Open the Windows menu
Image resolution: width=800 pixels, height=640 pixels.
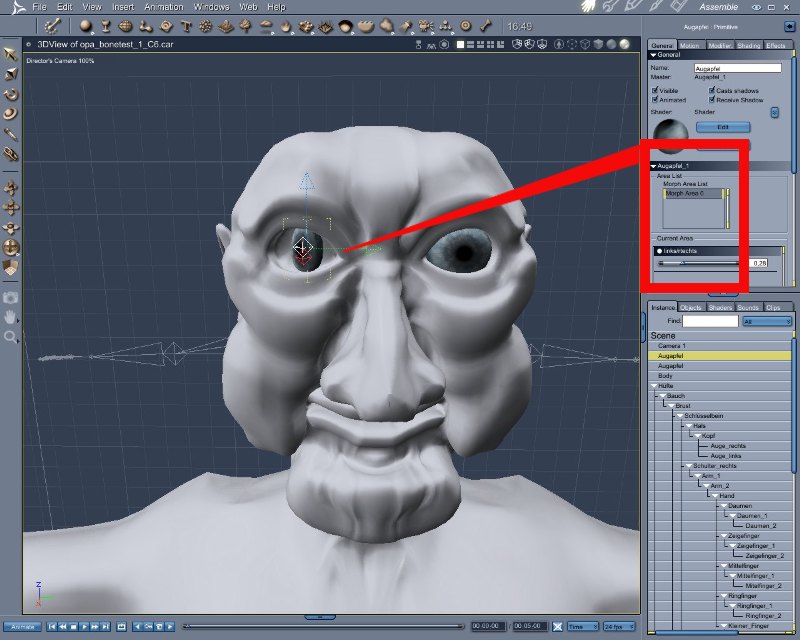pos(211,7)
